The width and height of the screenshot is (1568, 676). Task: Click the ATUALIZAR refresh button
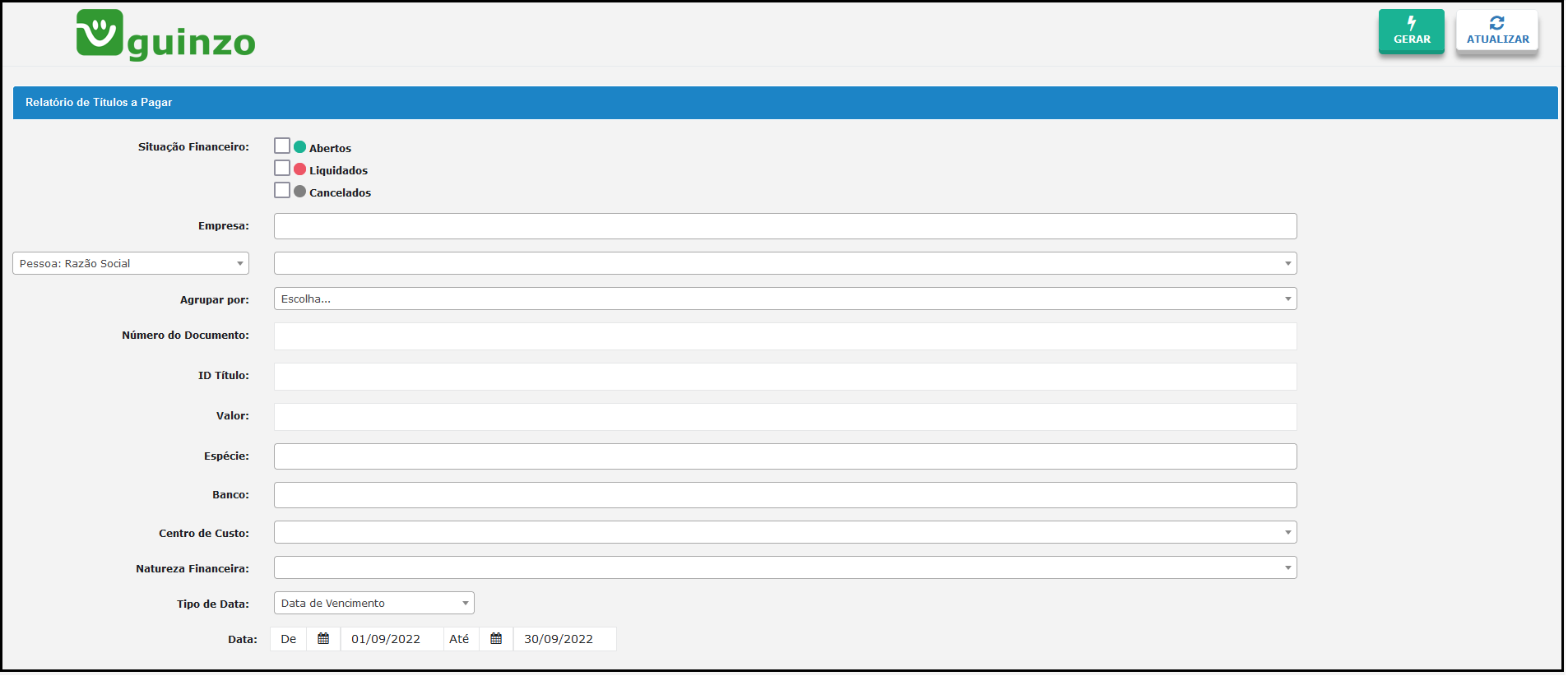click(1497, 31)
